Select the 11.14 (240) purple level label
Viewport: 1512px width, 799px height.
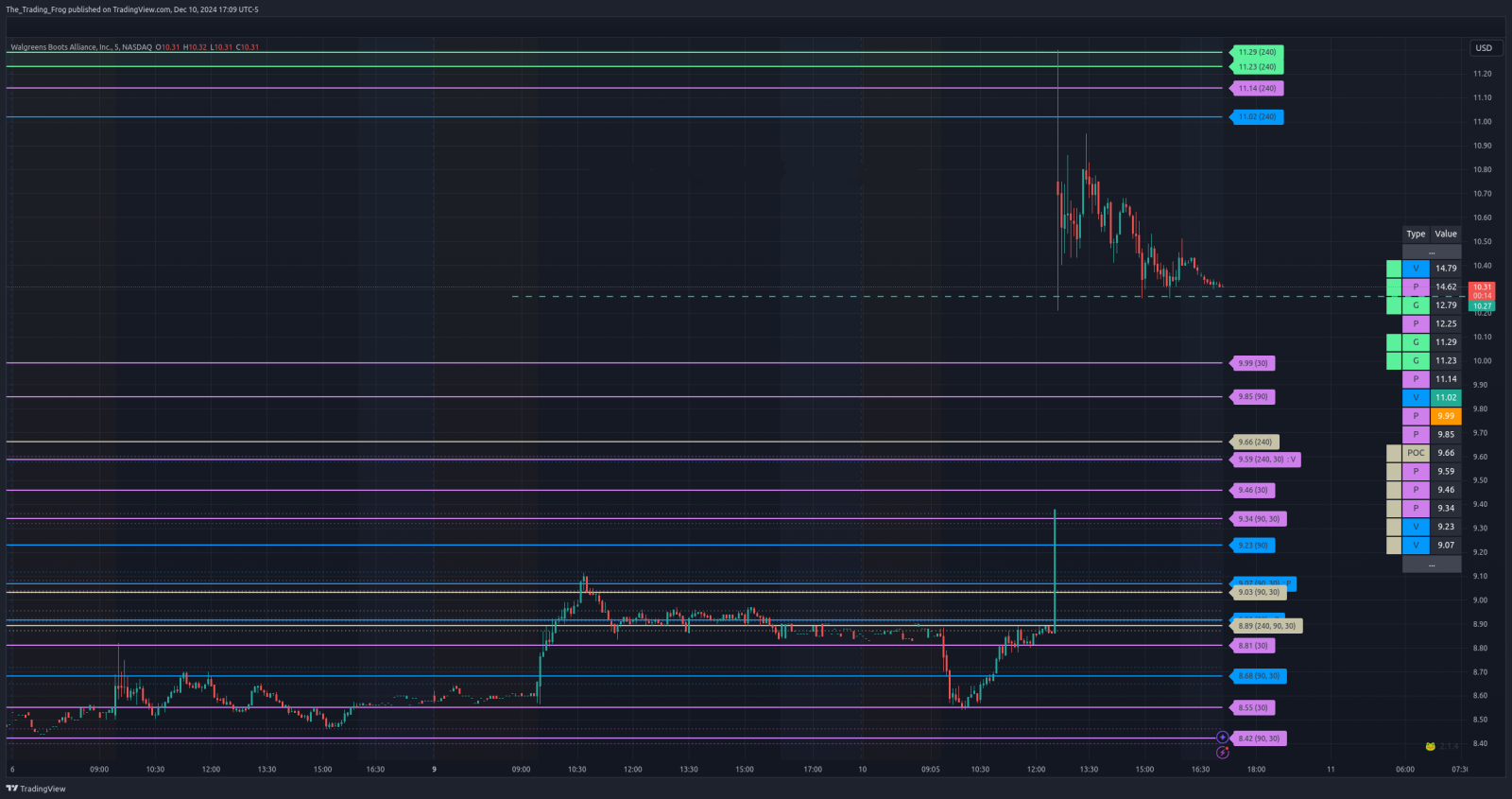[x=1256, y=88]
